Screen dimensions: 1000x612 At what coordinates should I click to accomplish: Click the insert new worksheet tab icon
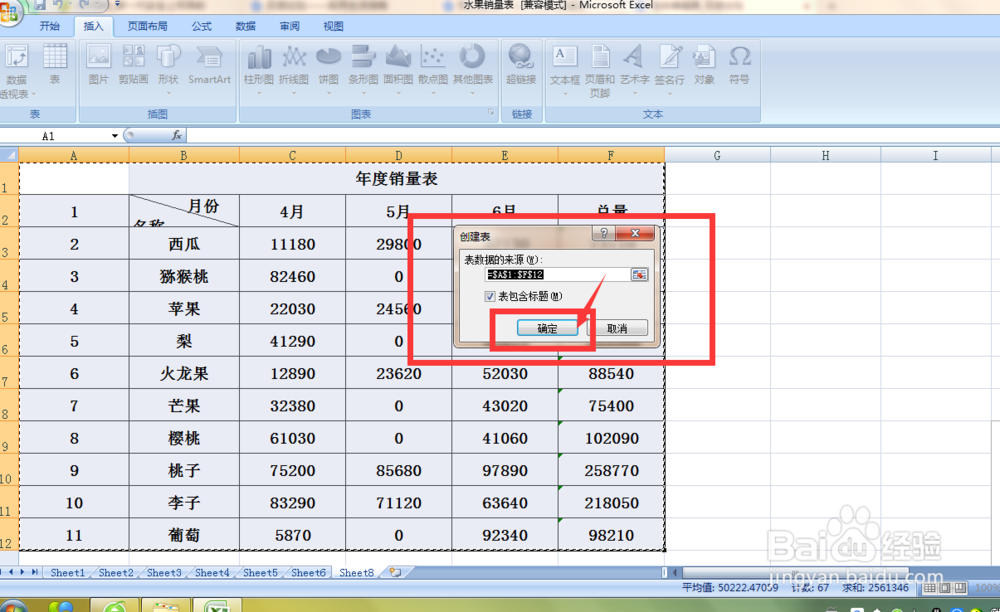395,572
